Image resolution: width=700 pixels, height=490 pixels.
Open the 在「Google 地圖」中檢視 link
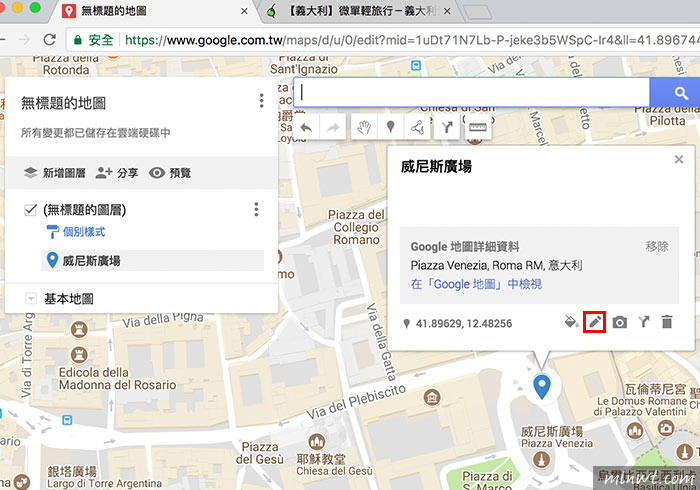click(x=476, y=284)
